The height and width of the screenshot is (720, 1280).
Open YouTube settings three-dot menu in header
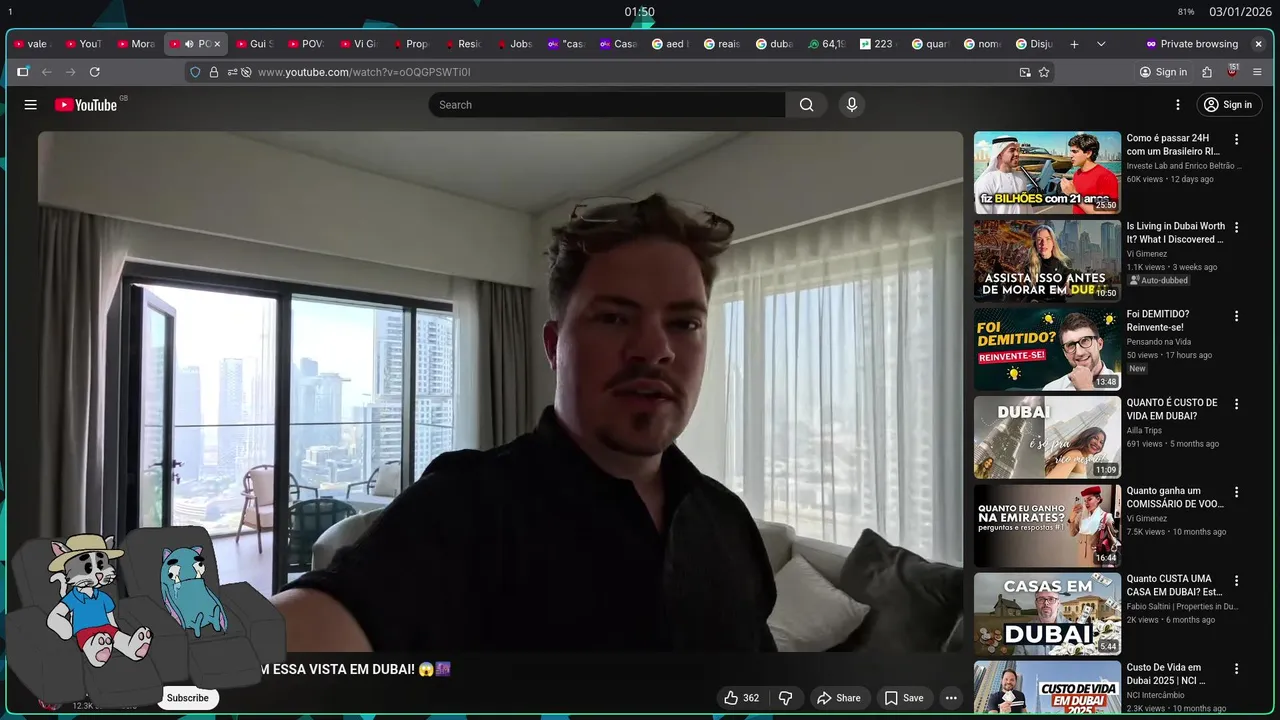coord(1178,105)
